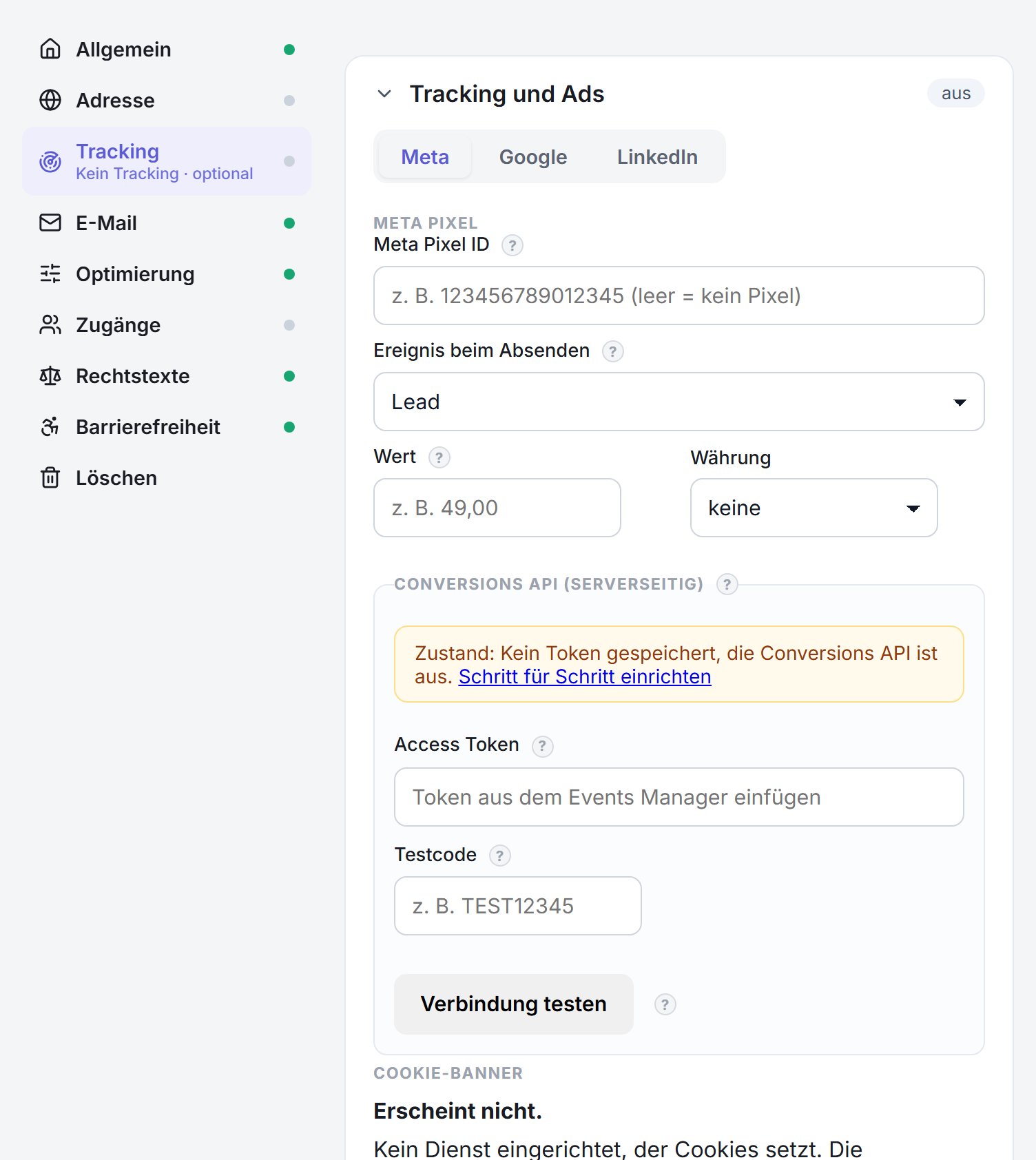Focus the Meta Pixel ID field
This screenshot has width=1036, height=1160.
(x=679, y=296)
